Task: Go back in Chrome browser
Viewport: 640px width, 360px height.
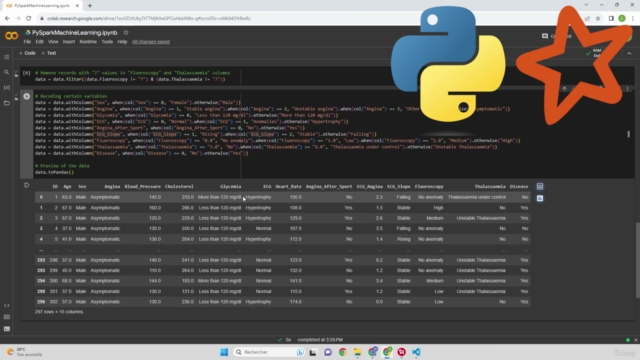Action: (7, 18)
